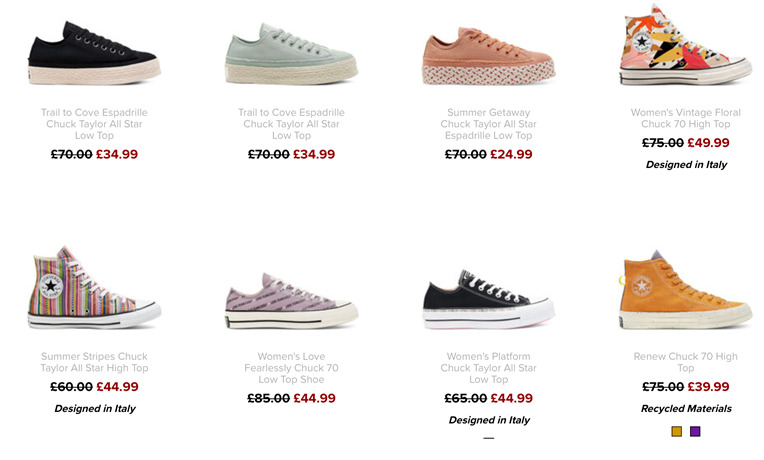Viewport: 764px width, 460px height.
Task: Click the dash indicator below Women's Platform shoe
Action: click(x=489, y=438)
